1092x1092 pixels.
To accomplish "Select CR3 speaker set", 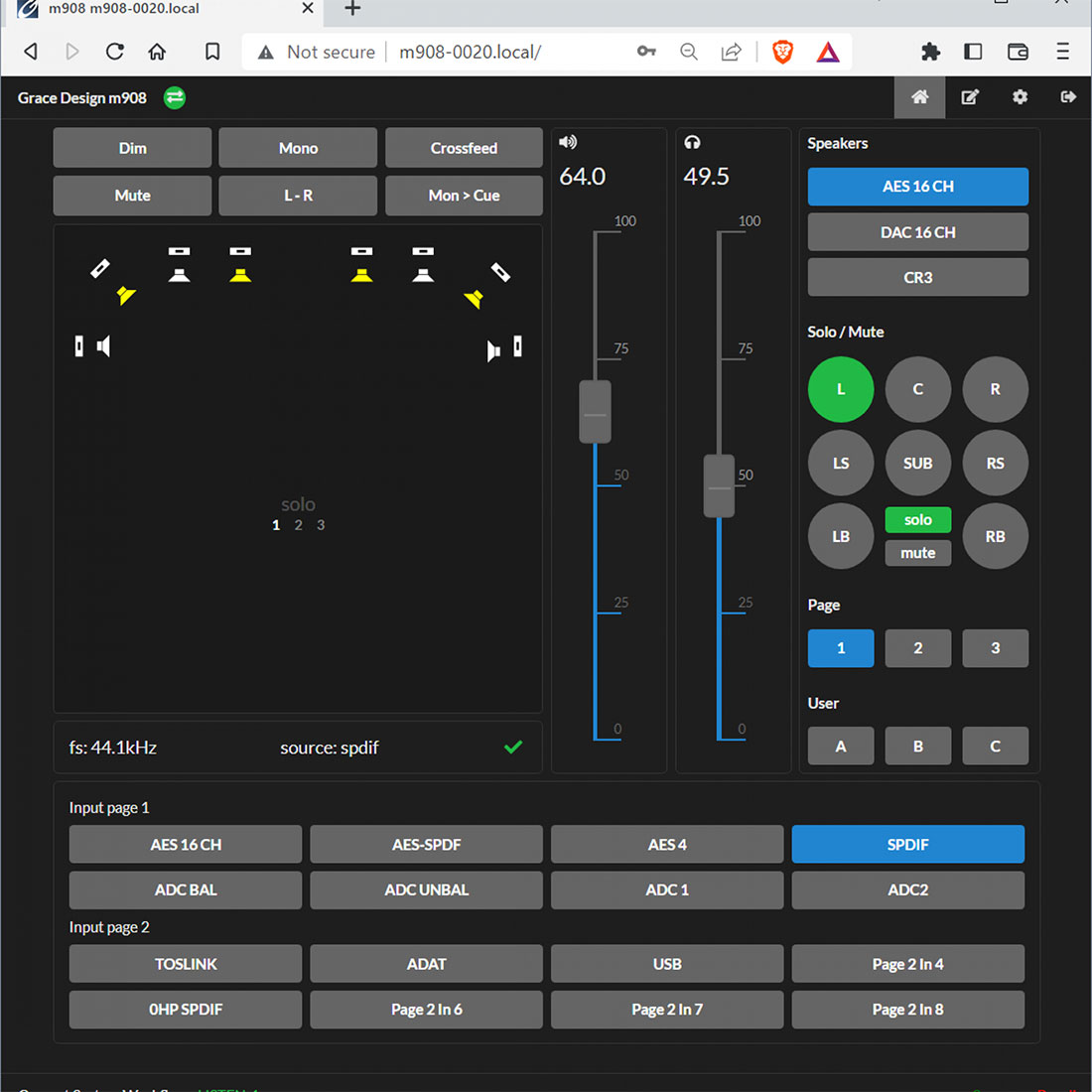I will point(918,277).
